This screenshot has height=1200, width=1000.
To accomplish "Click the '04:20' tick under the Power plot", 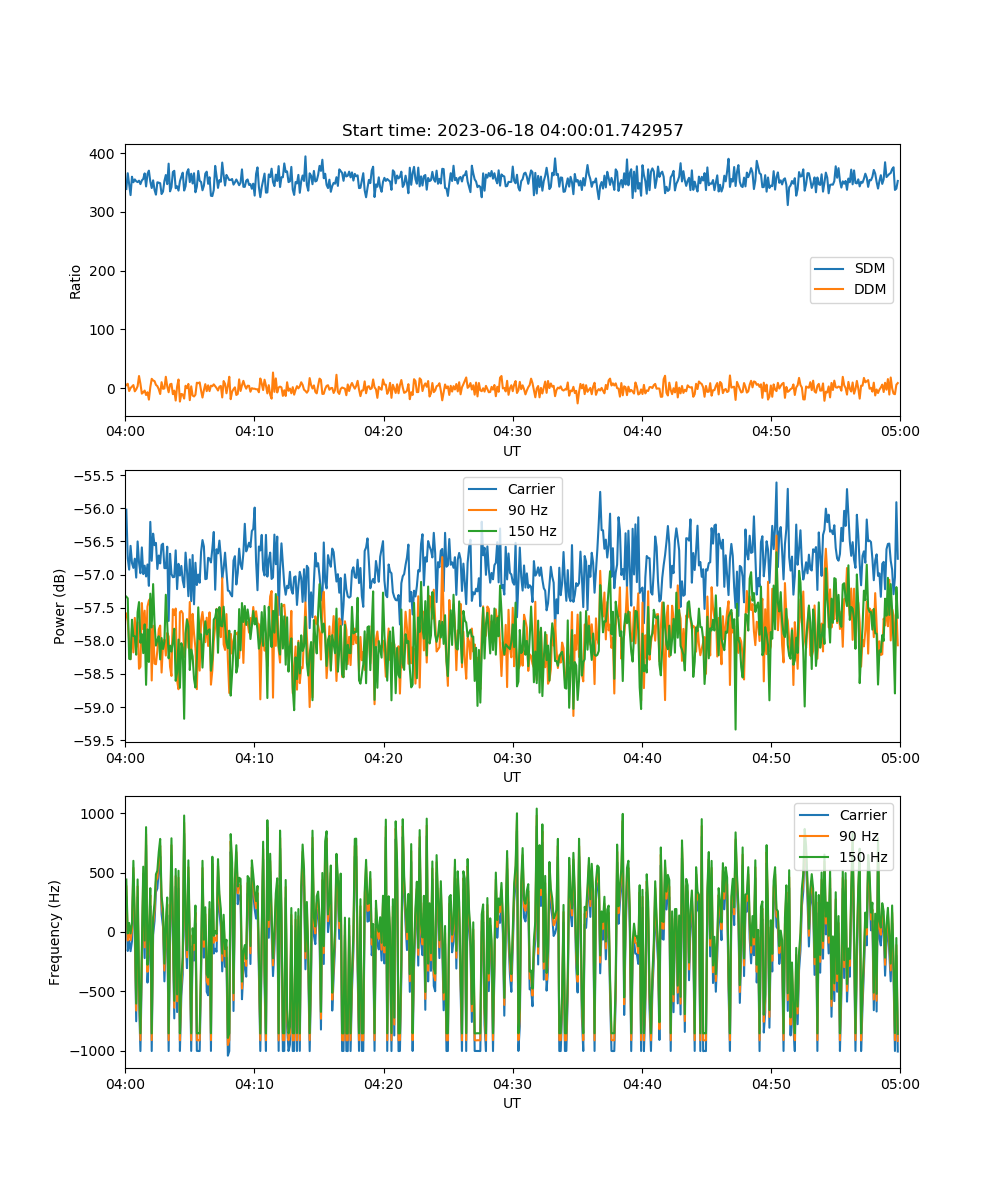I will 383,758.
